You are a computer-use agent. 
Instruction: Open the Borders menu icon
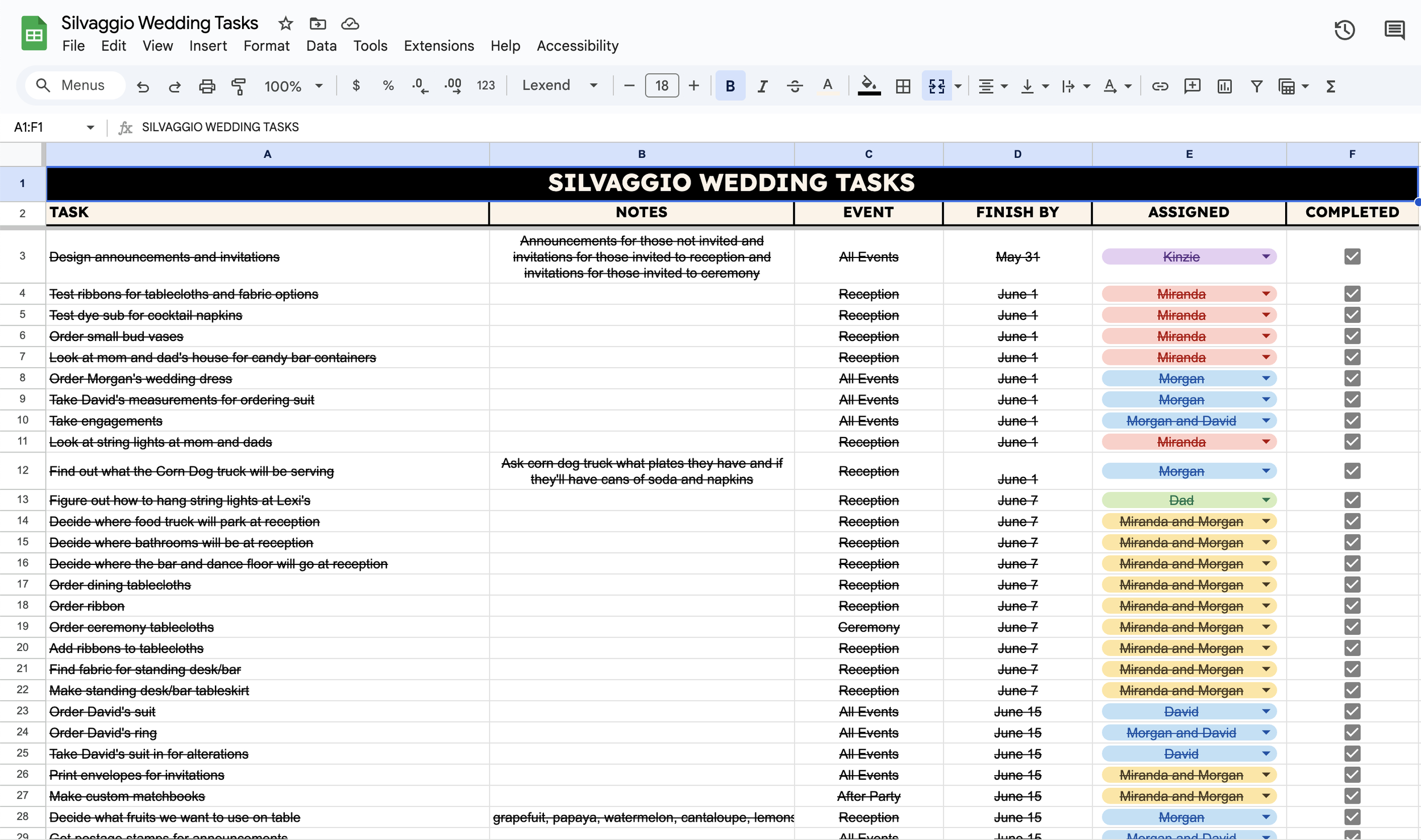[x=903, y=86]
